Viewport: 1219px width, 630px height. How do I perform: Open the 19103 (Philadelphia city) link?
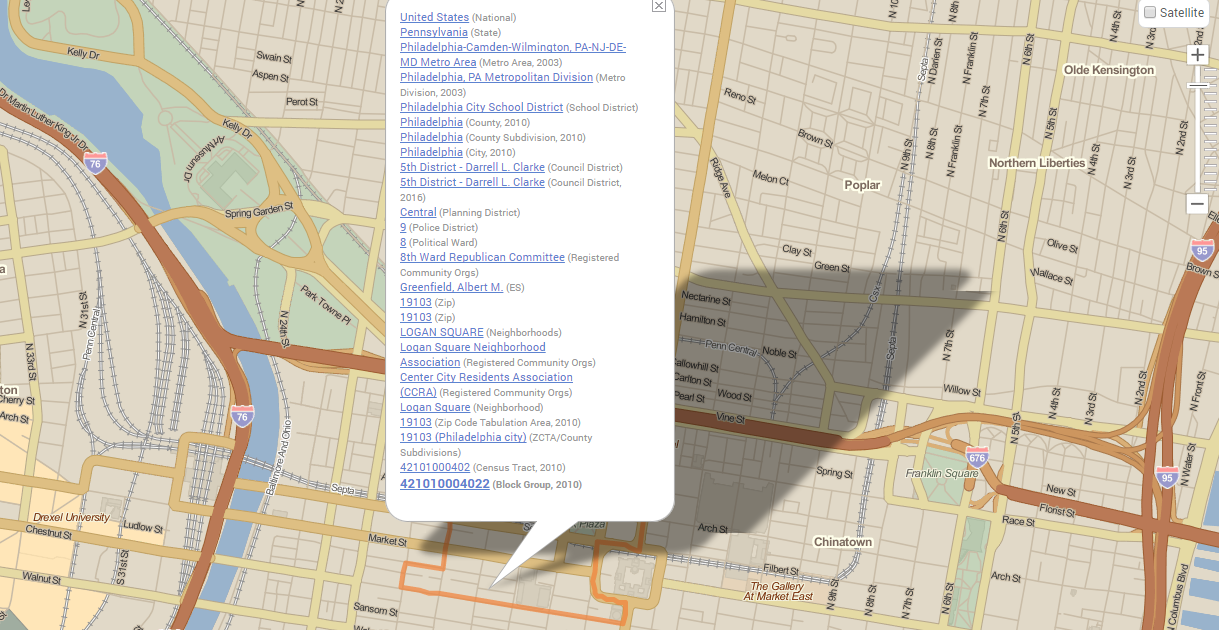coord(463,437)
